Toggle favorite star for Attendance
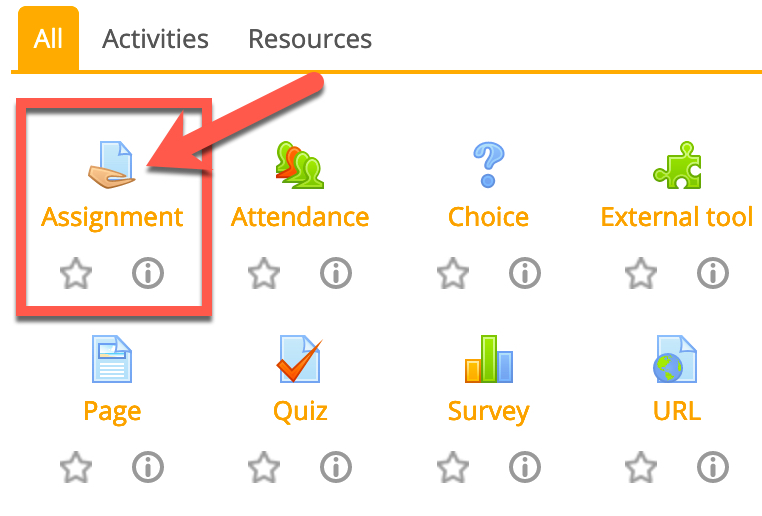The width and height of the screenshot is (762, 516). click(x=264, y=272)
